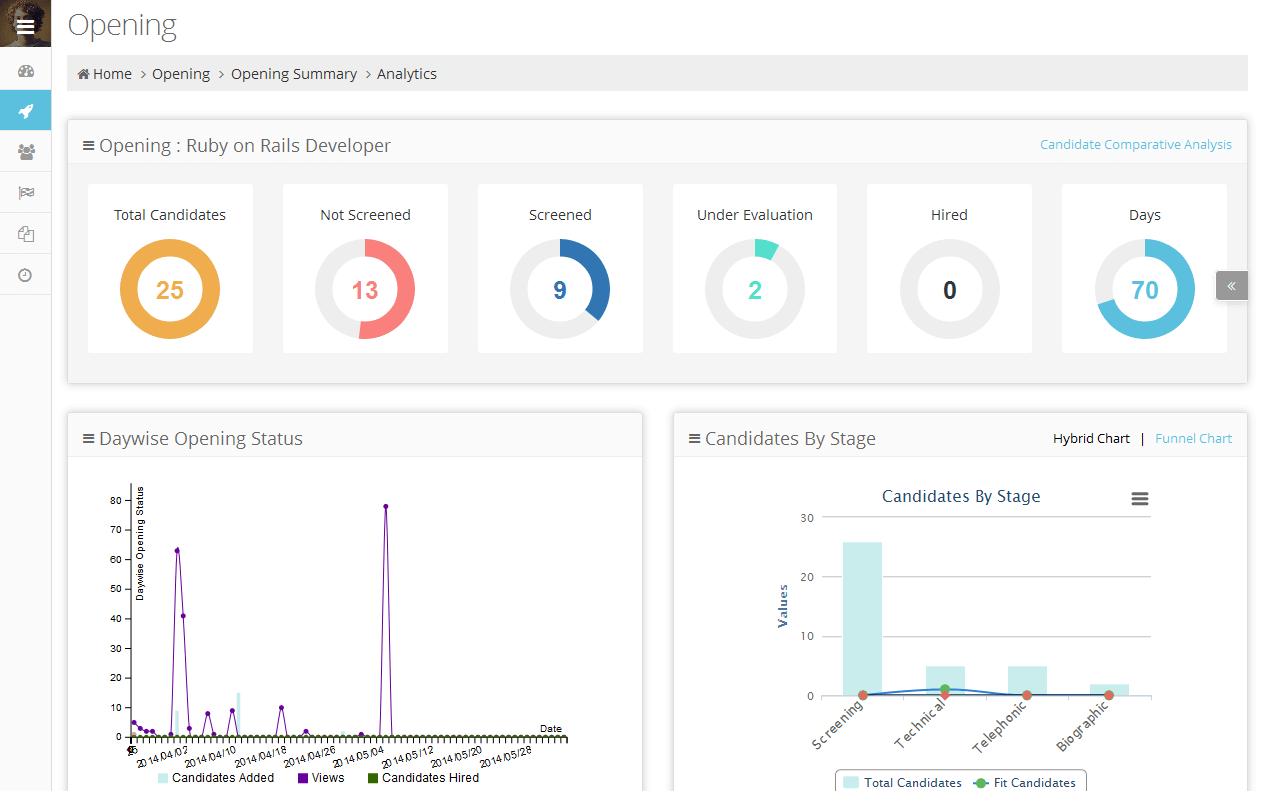The width and height of the screenshot is (1263, 791).
Task: Select the rocket icon in sidebar
Action: point(26,111)
